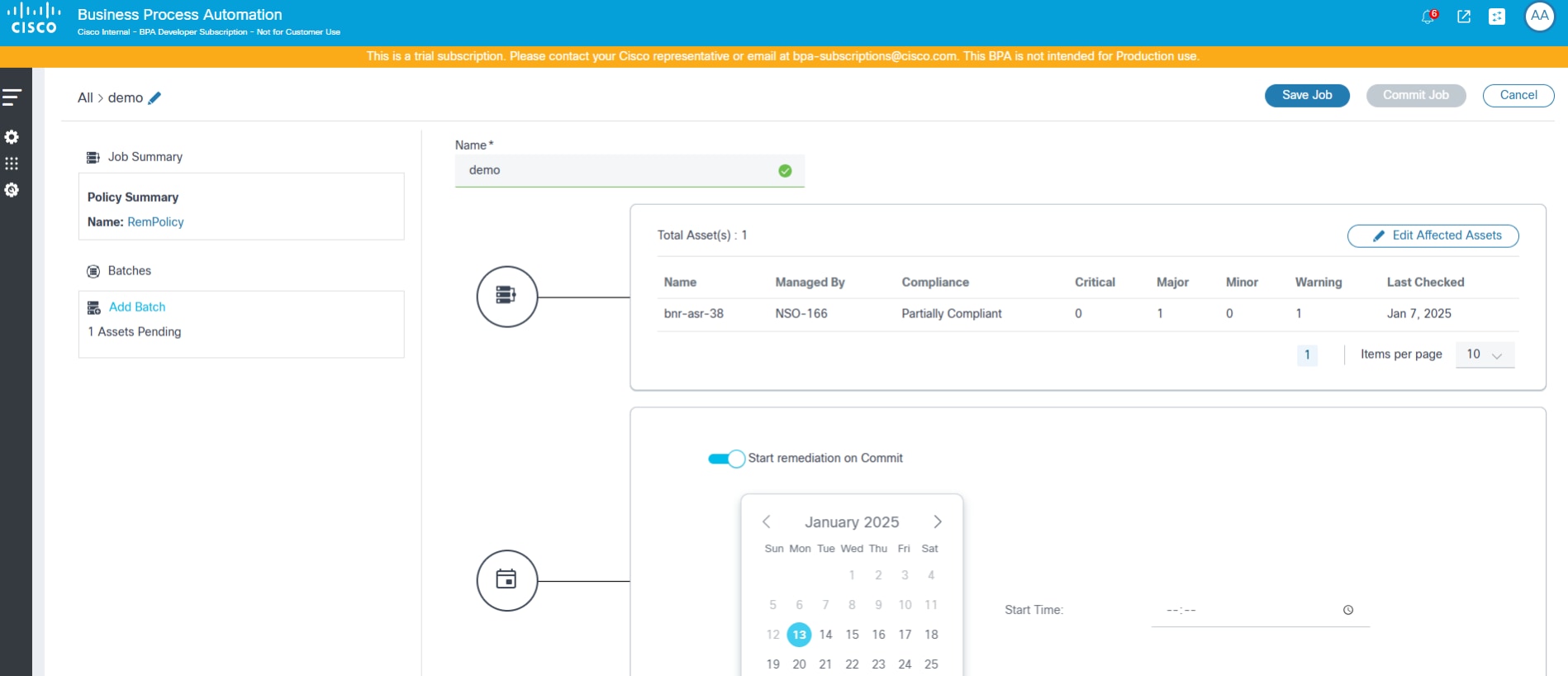Image resolution: width=1568 pixels, height=676 pixels.
Task: Click the Job Summary icon
Action: (93, 157)
